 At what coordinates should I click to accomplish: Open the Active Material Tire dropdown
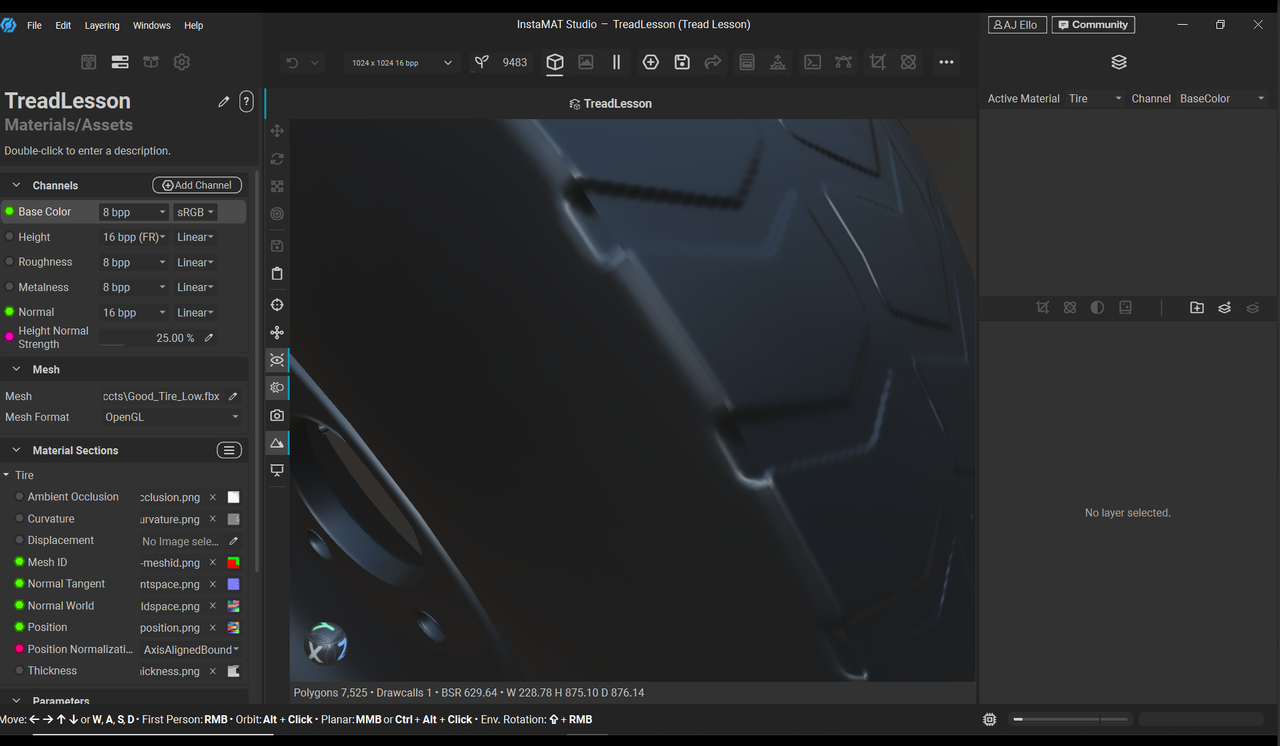tap(1095, 99)
